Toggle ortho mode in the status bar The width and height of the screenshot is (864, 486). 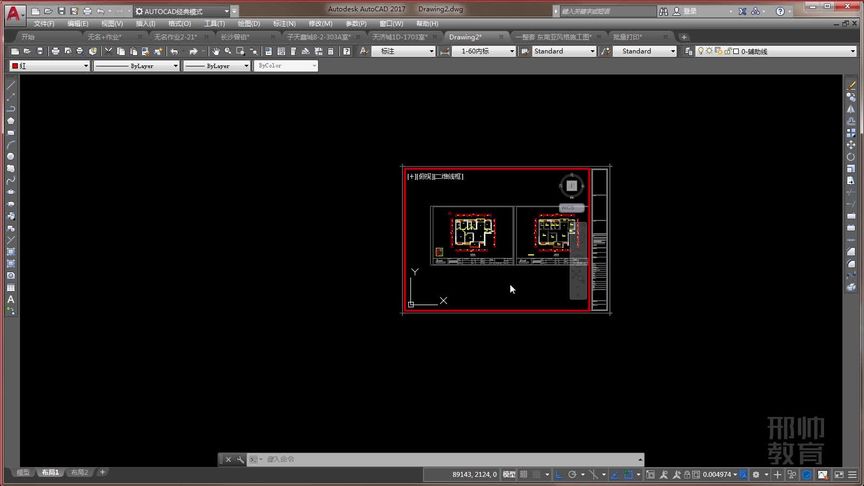559,474
